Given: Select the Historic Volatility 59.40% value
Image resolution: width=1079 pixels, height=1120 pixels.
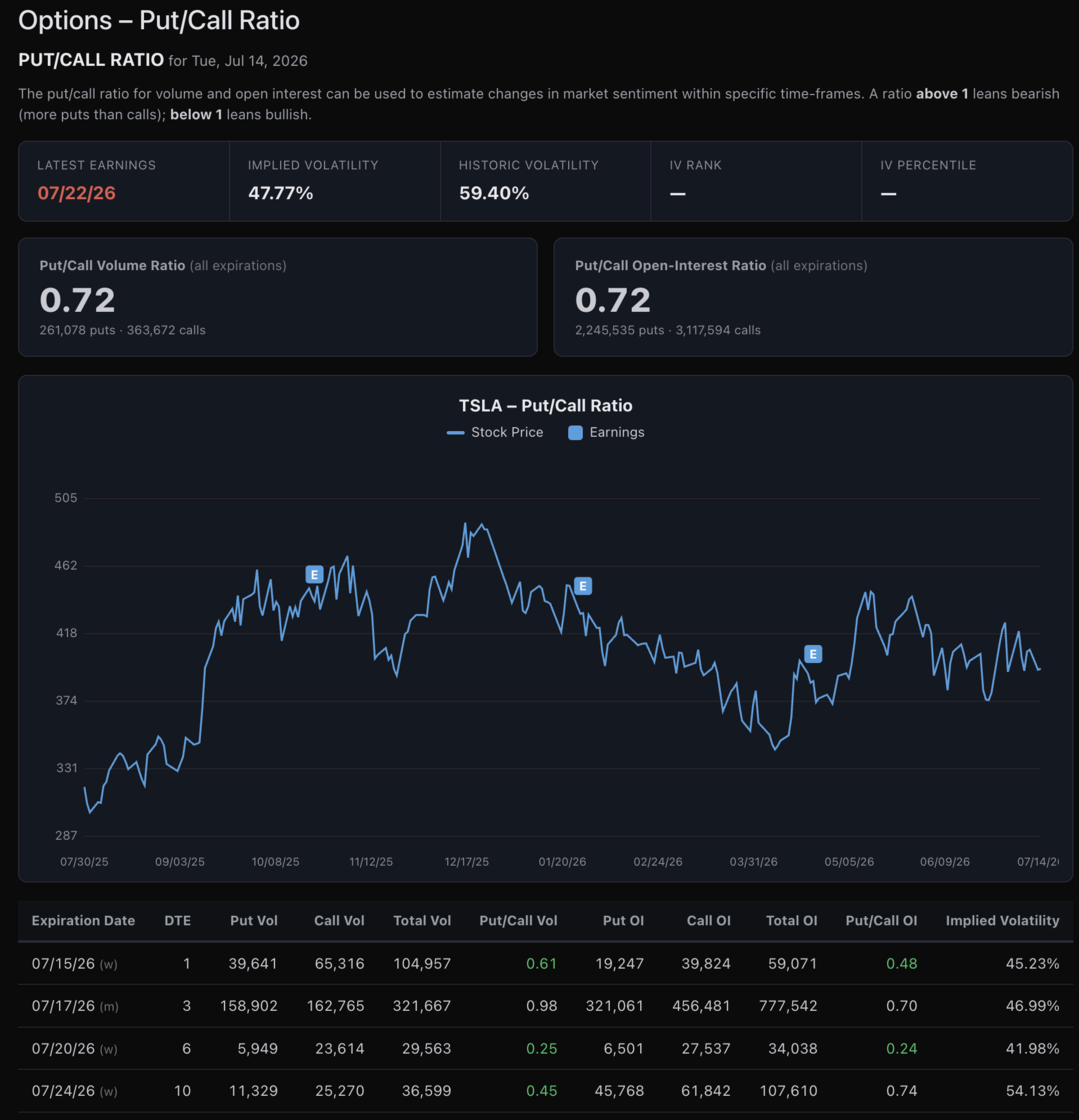Looking at the screenshot, I should (x=494, y=193).
